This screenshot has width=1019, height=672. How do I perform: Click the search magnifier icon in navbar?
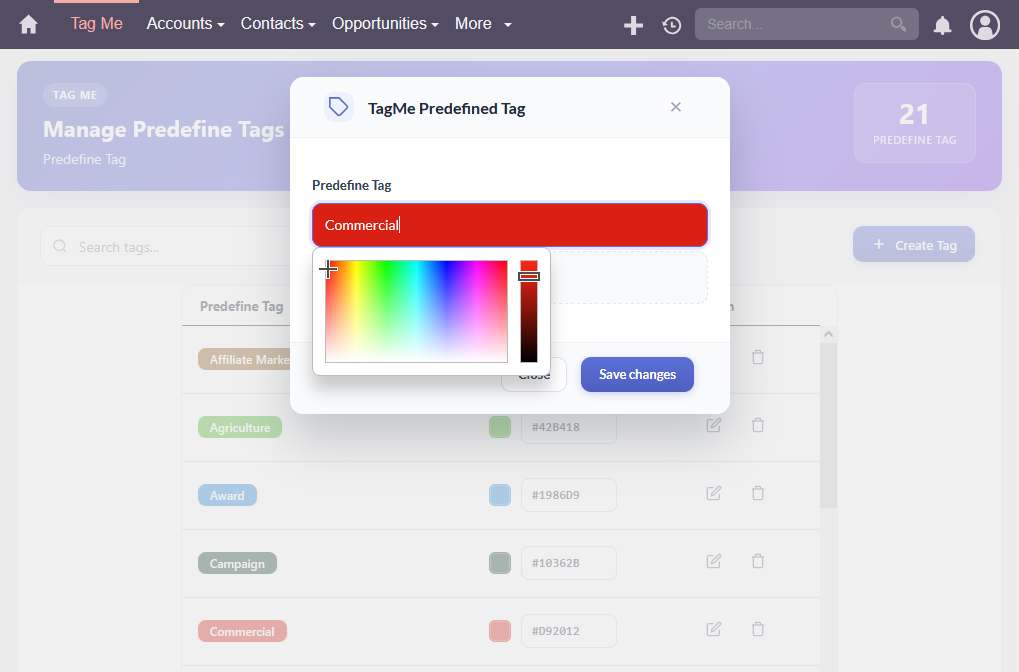[898, 24]
